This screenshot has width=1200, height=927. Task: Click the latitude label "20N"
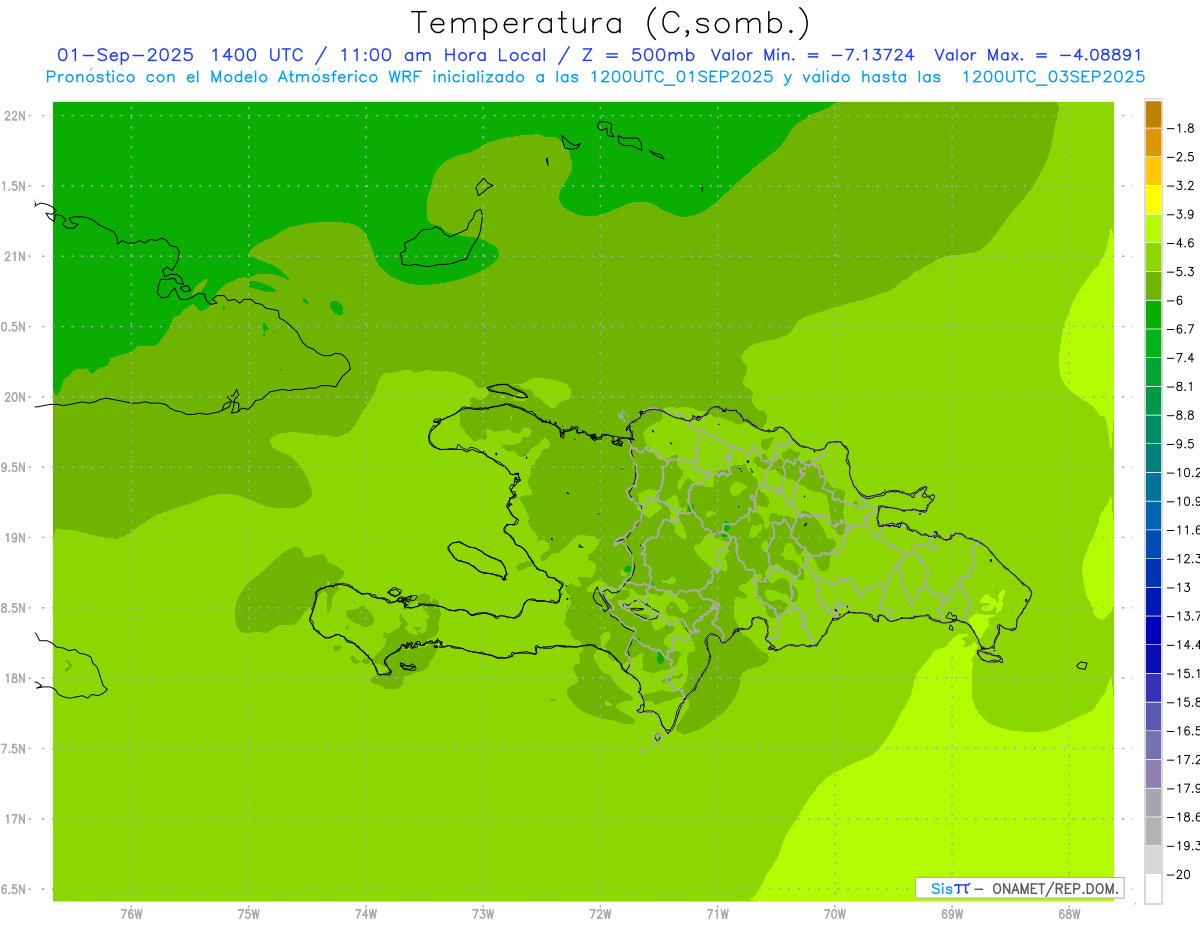pos(15,398)
